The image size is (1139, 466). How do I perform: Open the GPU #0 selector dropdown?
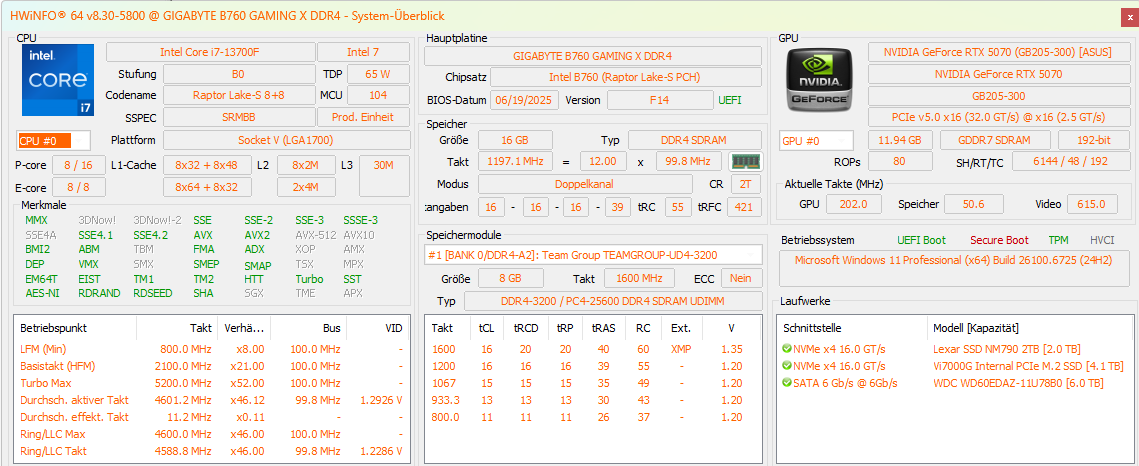pyautogui.click(x=816, y=141)
